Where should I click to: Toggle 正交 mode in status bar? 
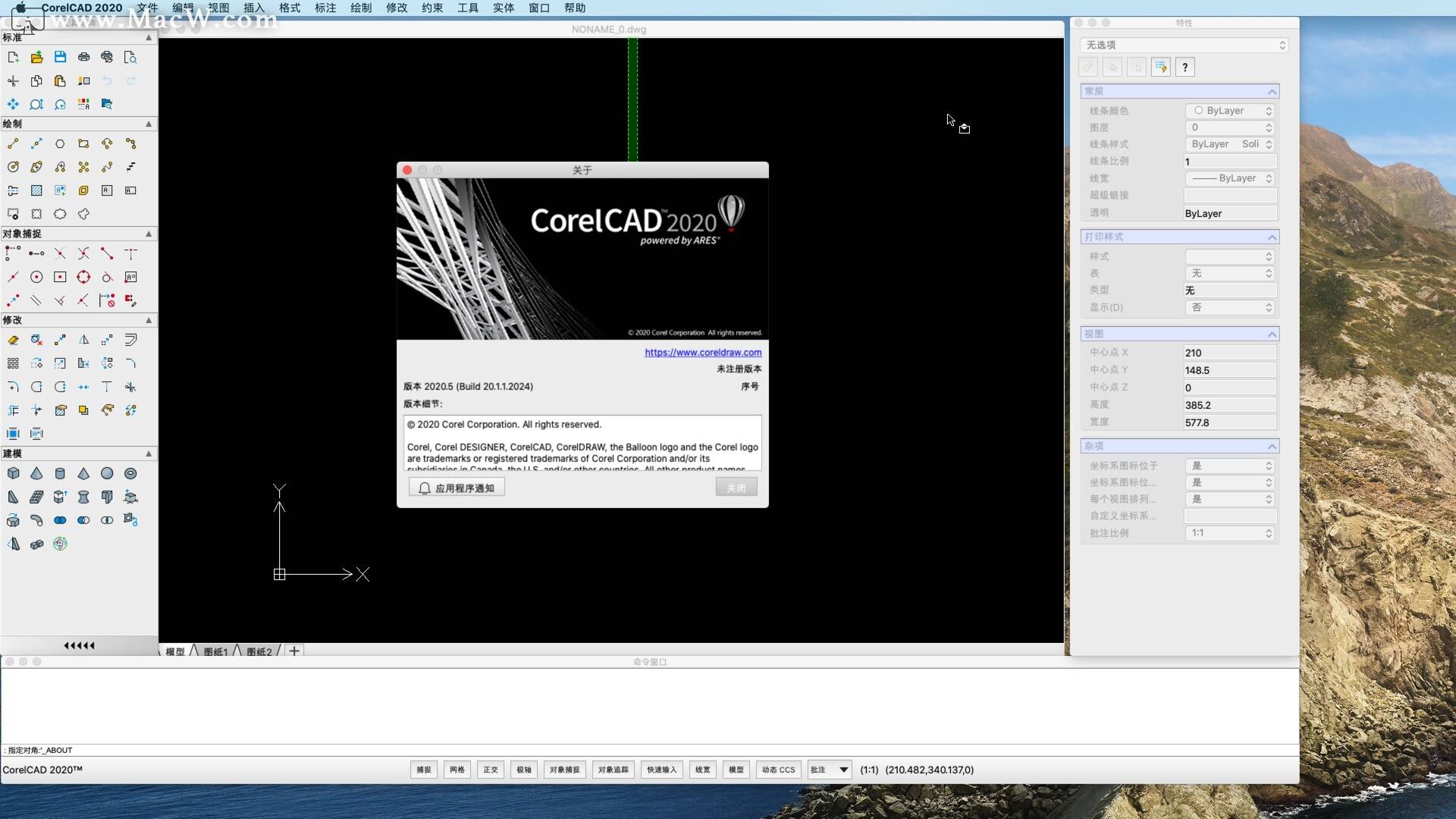(489, 769)
